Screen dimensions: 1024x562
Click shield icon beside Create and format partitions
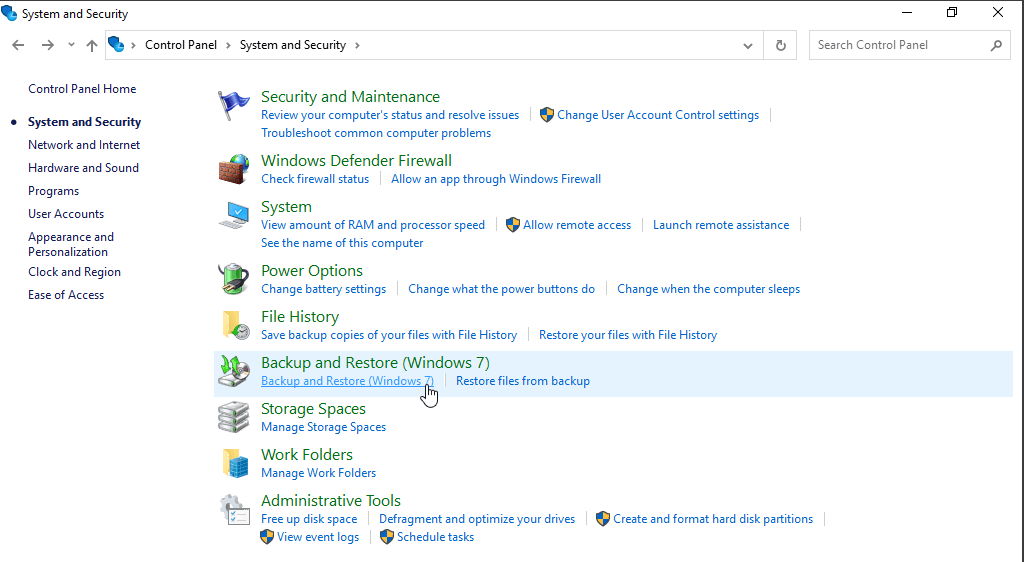pyautogui.click(x=603, y=519)
